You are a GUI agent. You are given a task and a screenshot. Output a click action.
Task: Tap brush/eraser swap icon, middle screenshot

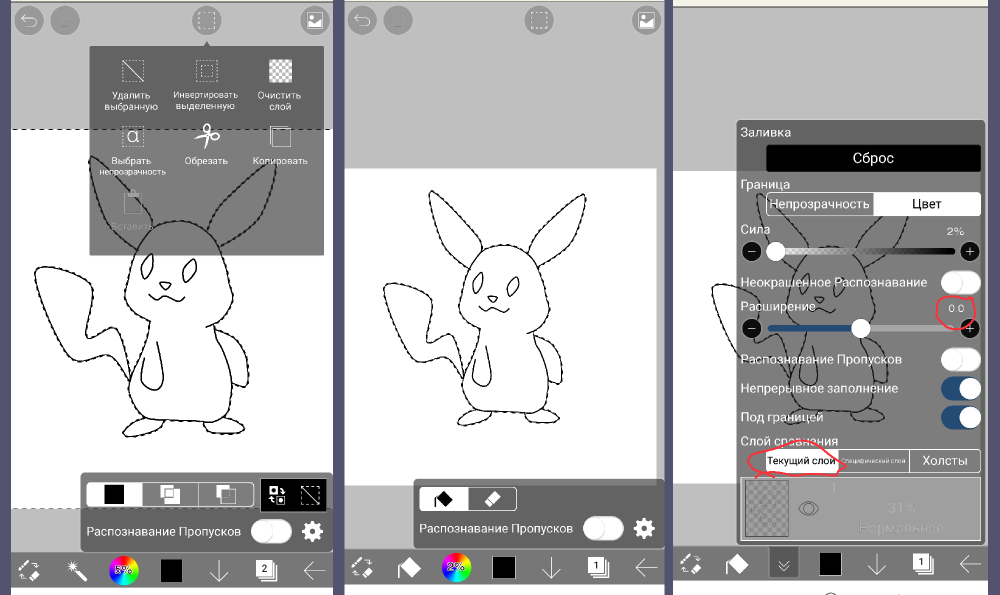(x=362, y=567)
